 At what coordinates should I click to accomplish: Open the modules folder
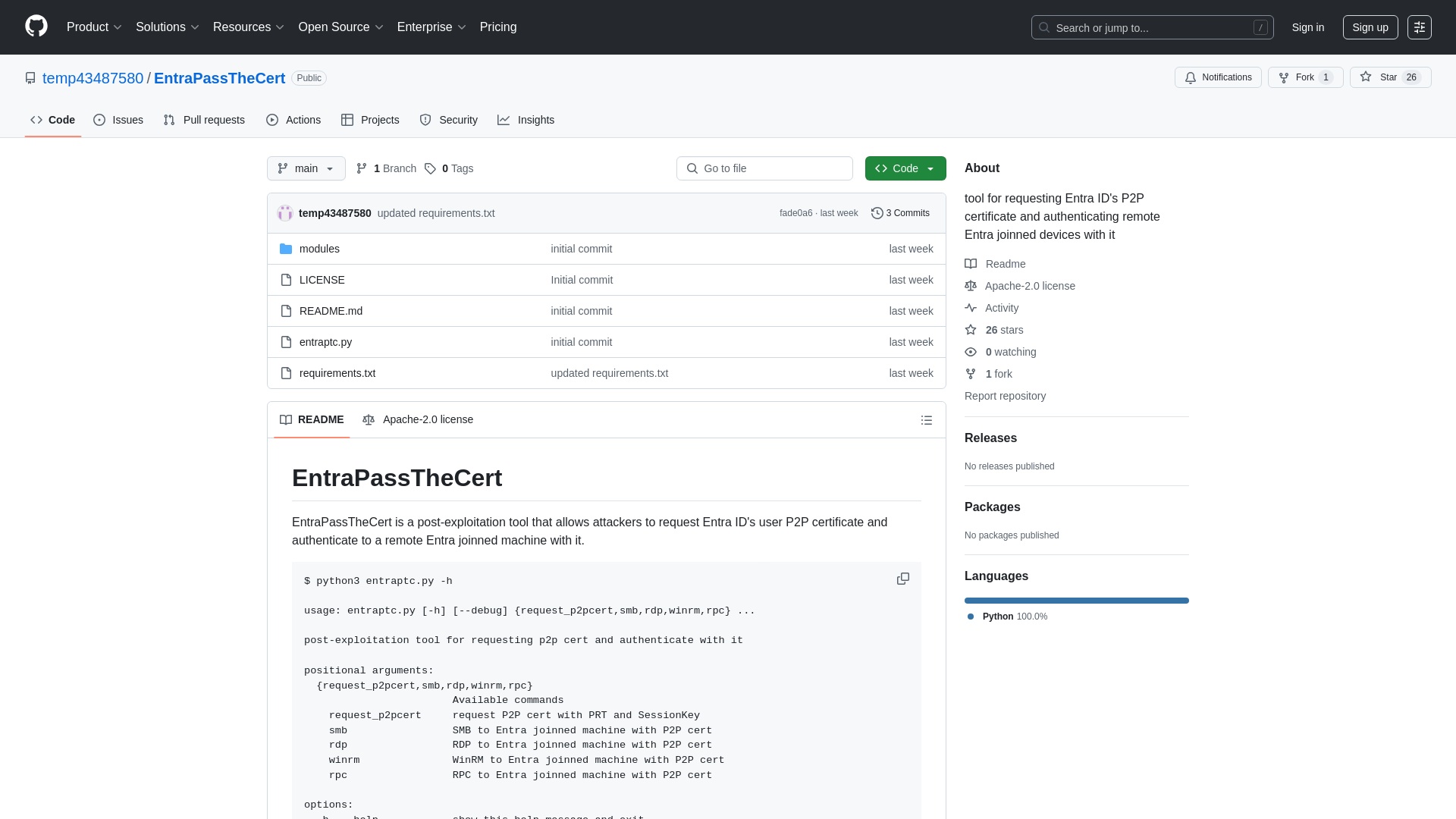(x=319, y=249)
